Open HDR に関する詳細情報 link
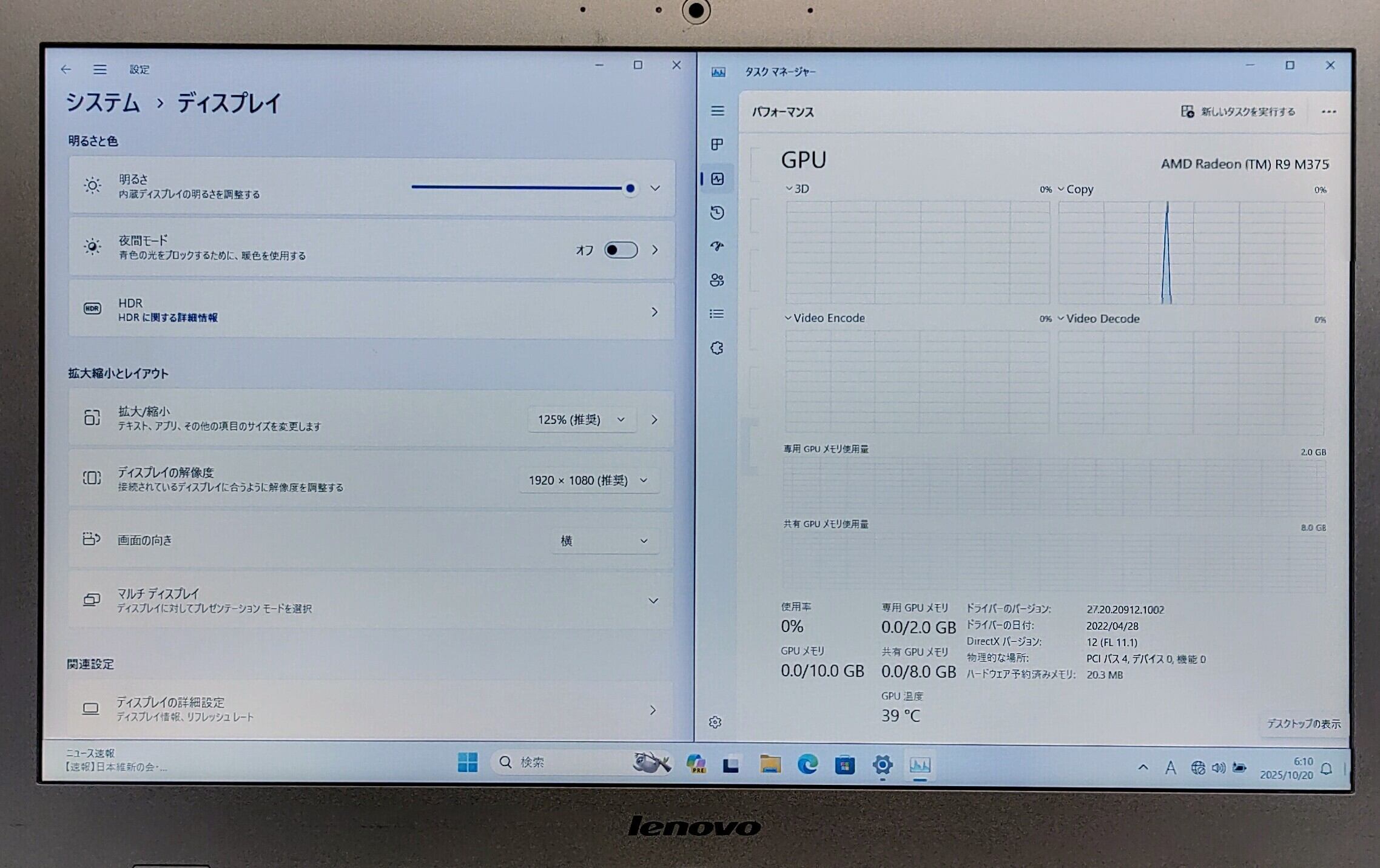This screenshot has height=868, width=1380. (168, 318)
